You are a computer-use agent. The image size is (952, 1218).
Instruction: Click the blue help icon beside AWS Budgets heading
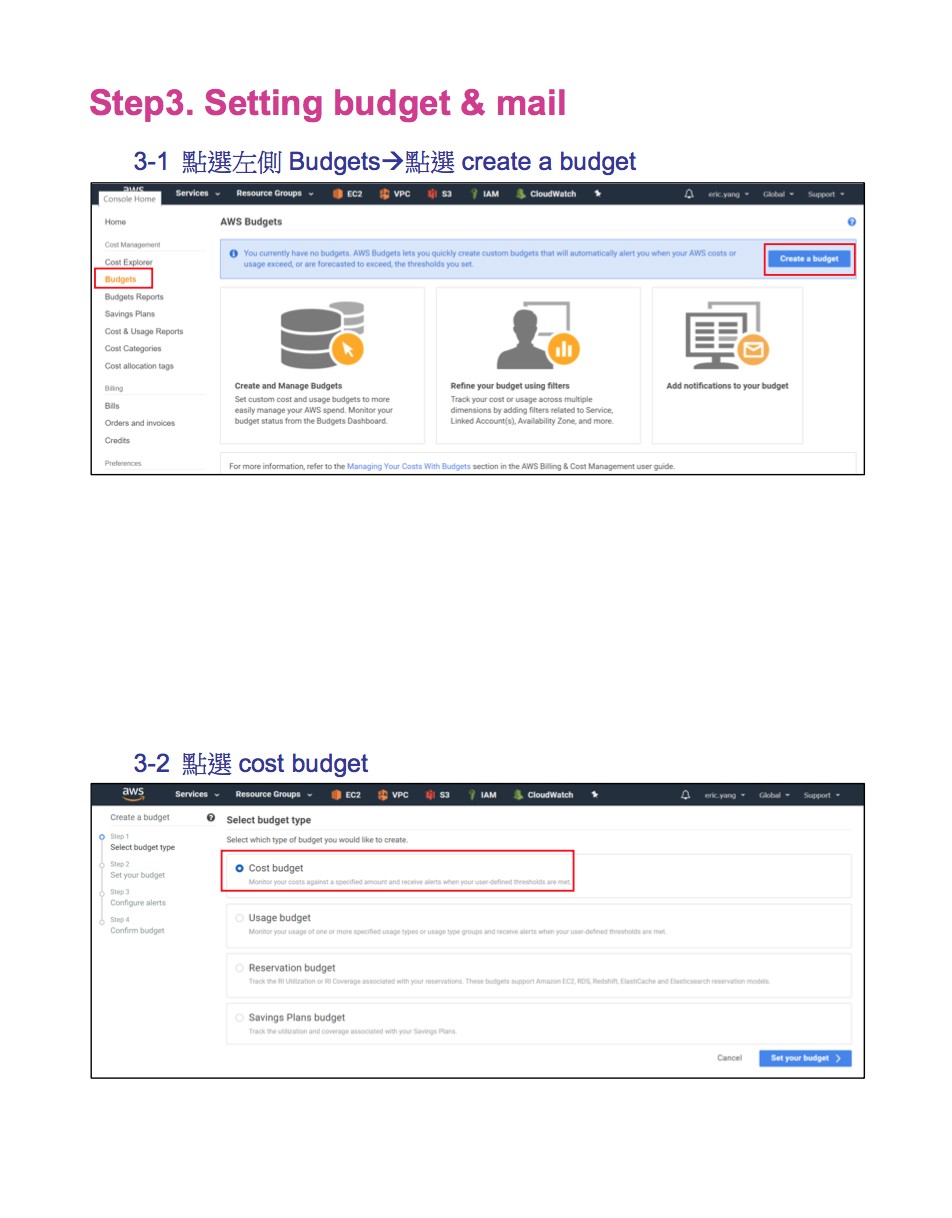point(851,222)
